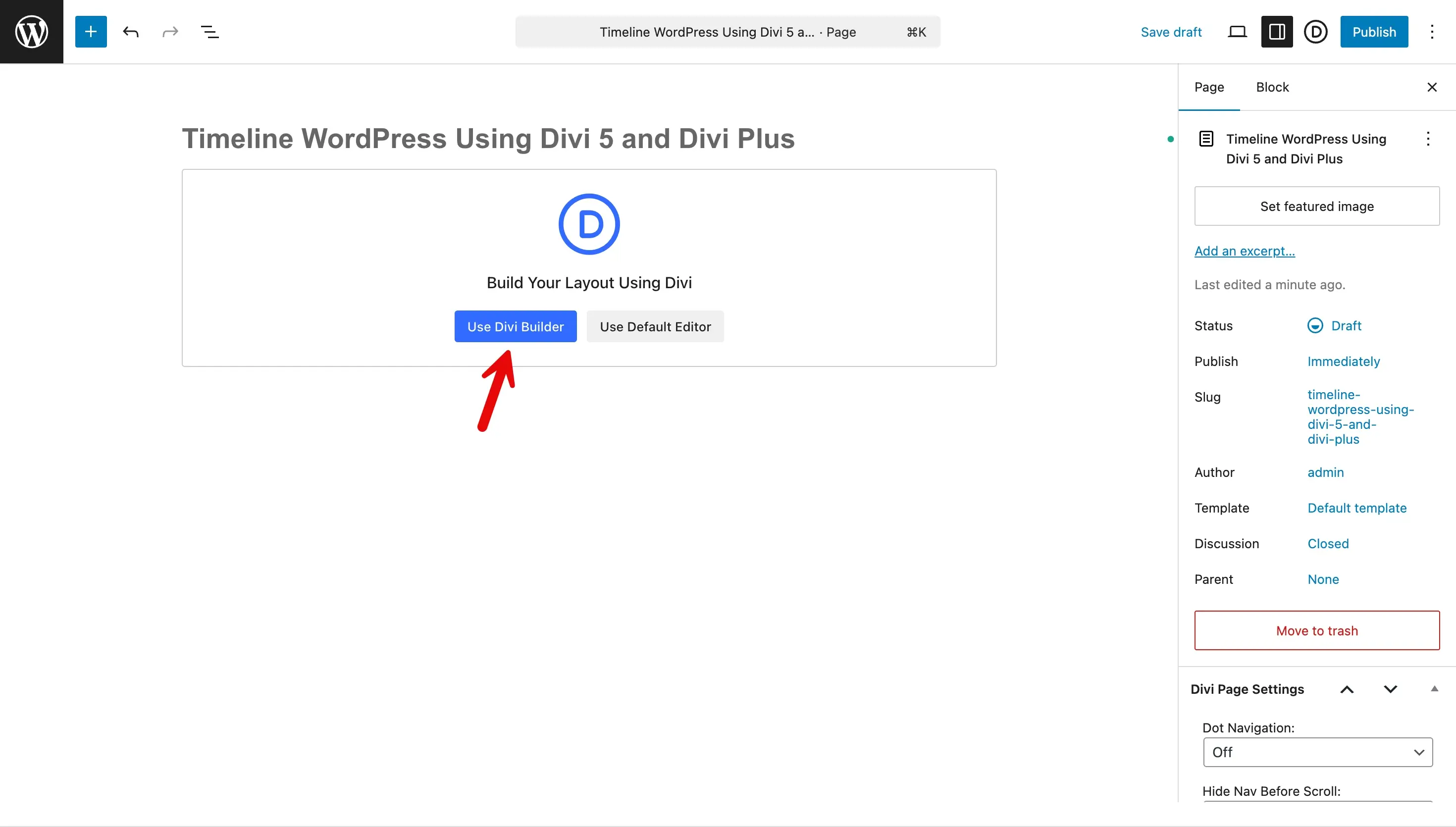Click the 'Build Your Layout Using Divi' text
1456x827 pixels.
point(589,282)
